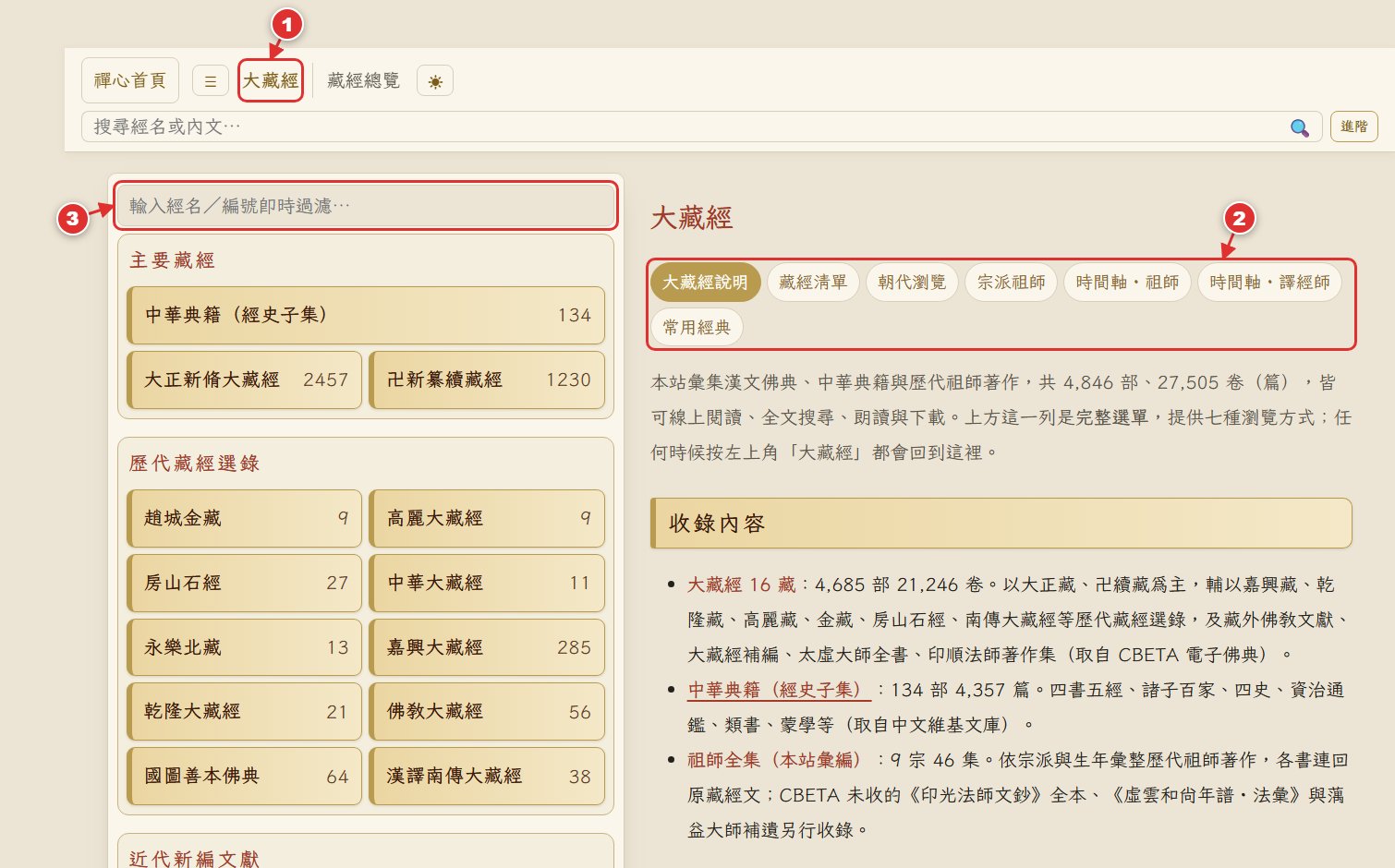Open the 大藏經 nav item
Image resolution: width=1395 pixels, height=868 pixels.
pyautogui.click(x=271, y=80)
